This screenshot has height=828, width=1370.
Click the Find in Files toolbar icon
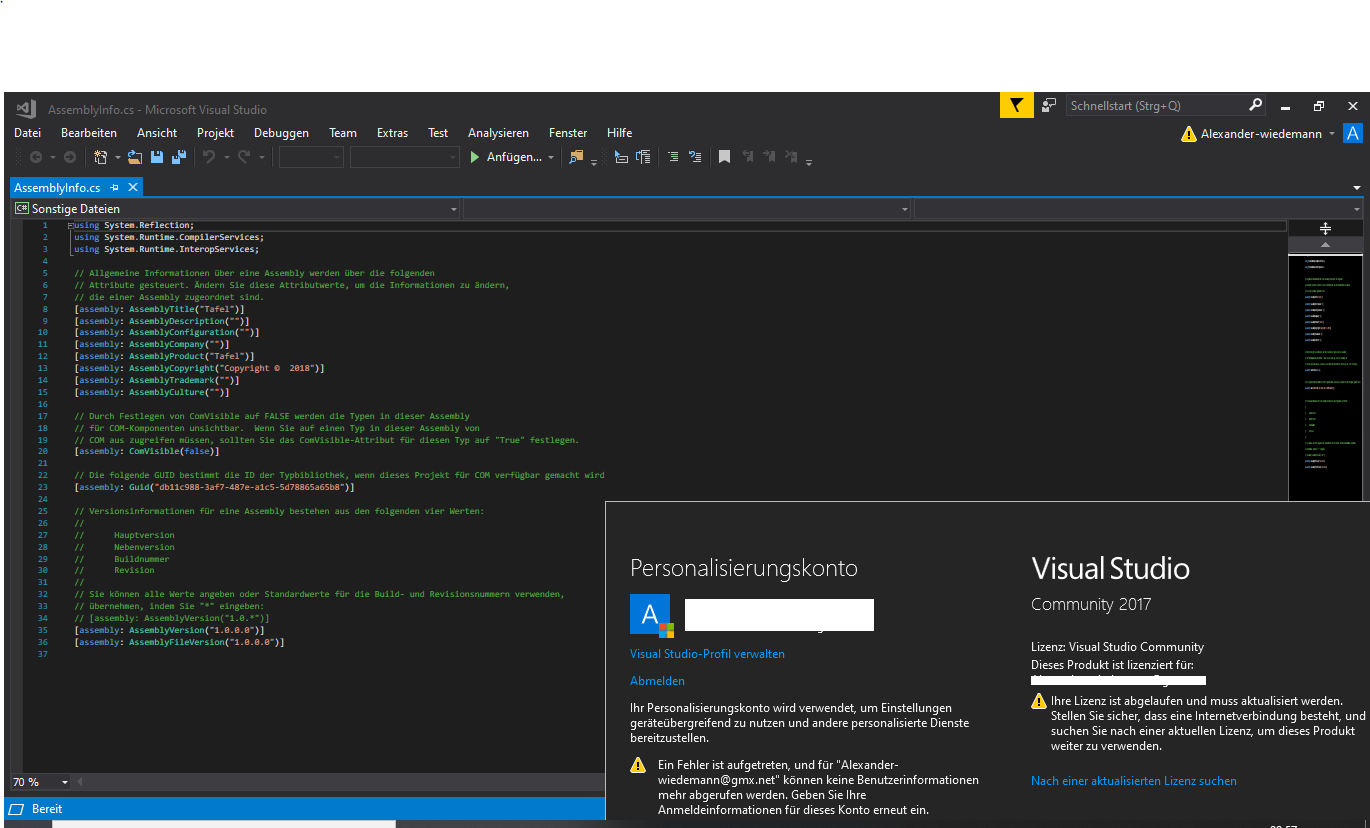pyautogui.click(x=575, y=157)
